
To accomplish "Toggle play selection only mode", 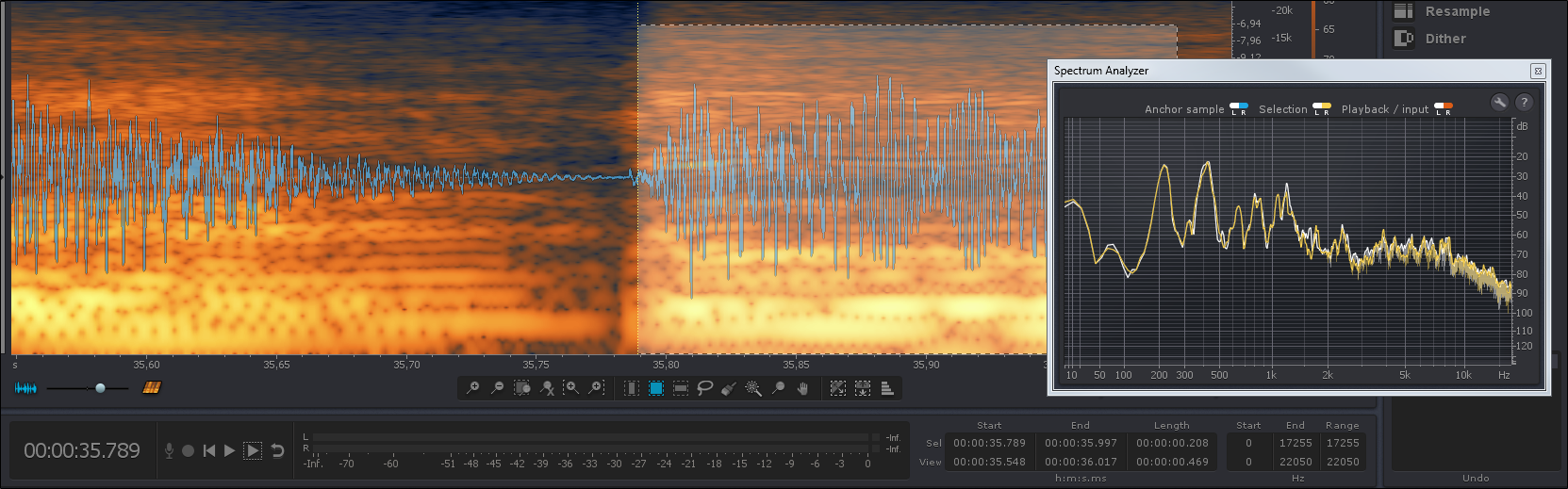I will tap(253, 451).
